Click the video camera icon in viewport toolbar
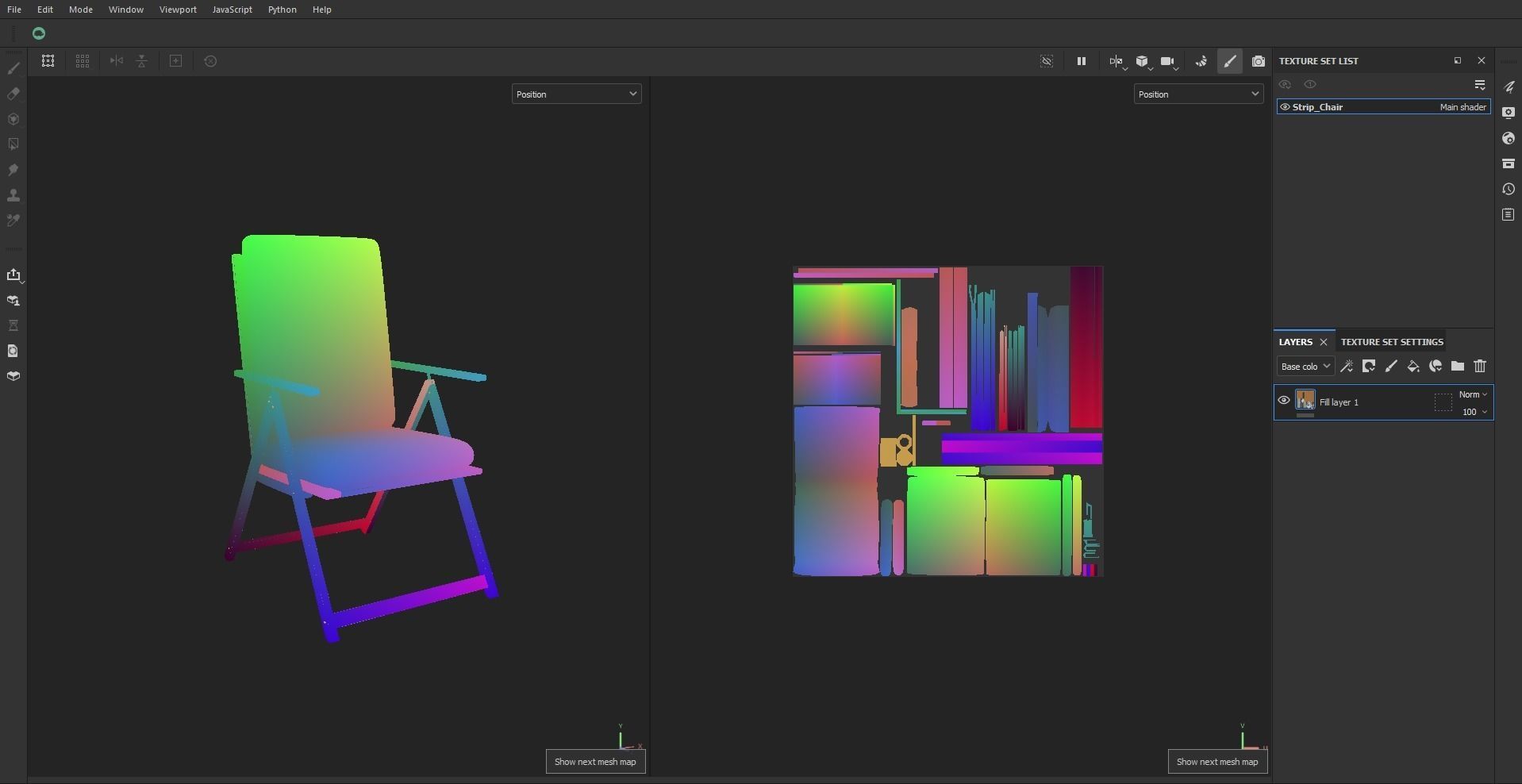Viewport: 1522px width, 784px height. tap(1167, 61)
